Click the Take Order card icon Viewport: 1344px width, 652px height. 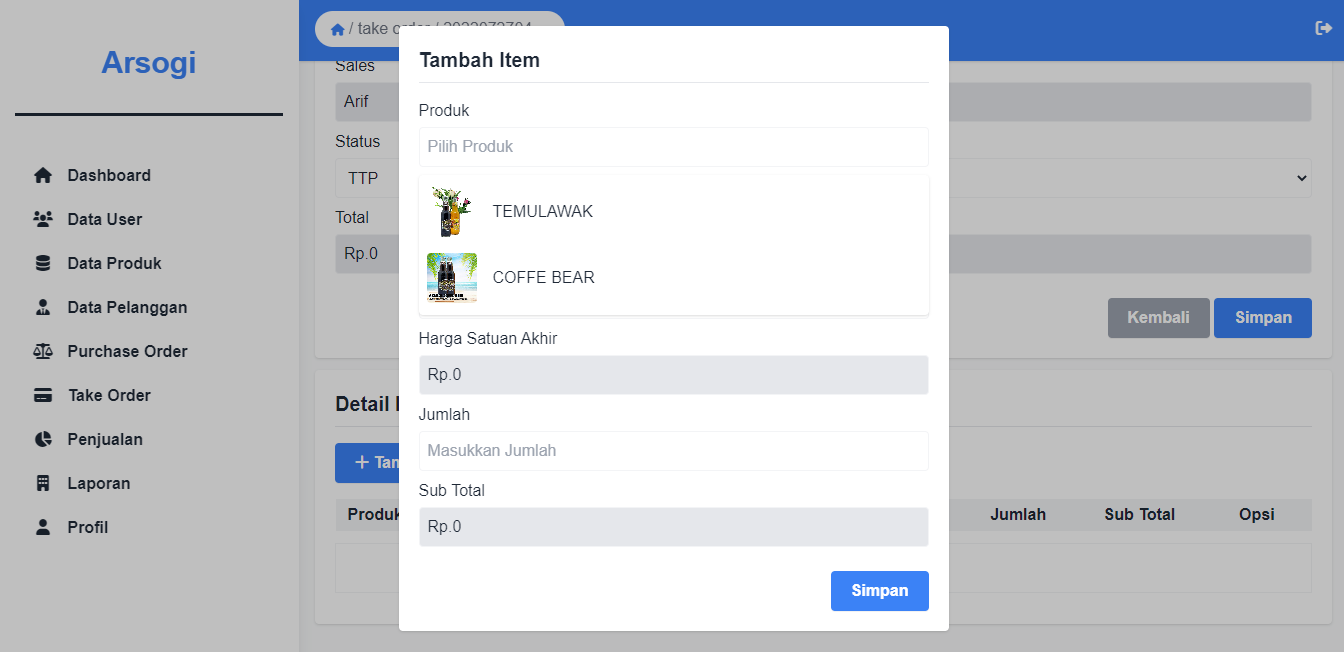[43, 396]
